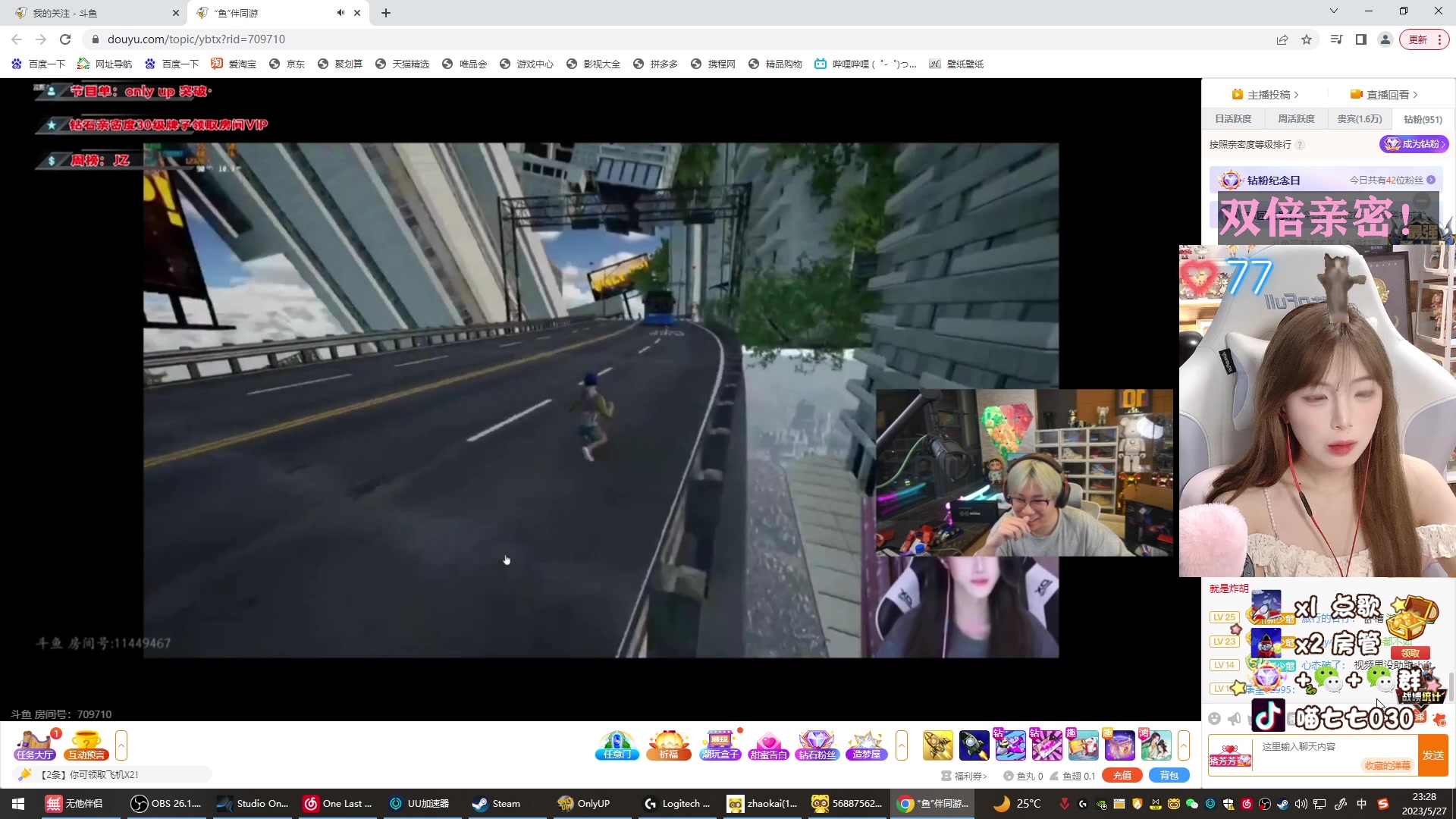This screenshot has height=819, width=1456.
Task: Toggle the Chinese input mode indicator
Action: point(1361,804)
